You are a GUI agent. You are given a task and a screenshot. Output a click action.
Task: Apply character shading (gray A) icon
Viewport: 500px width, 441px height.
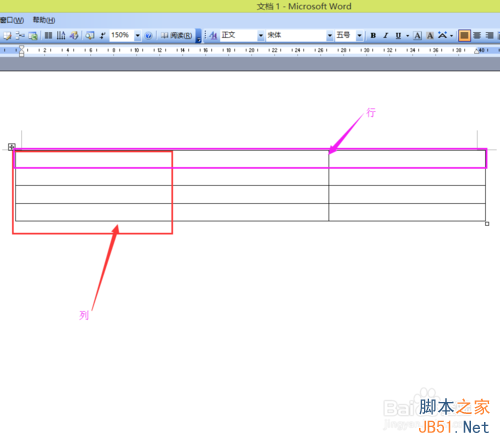(x=430, y=35)
